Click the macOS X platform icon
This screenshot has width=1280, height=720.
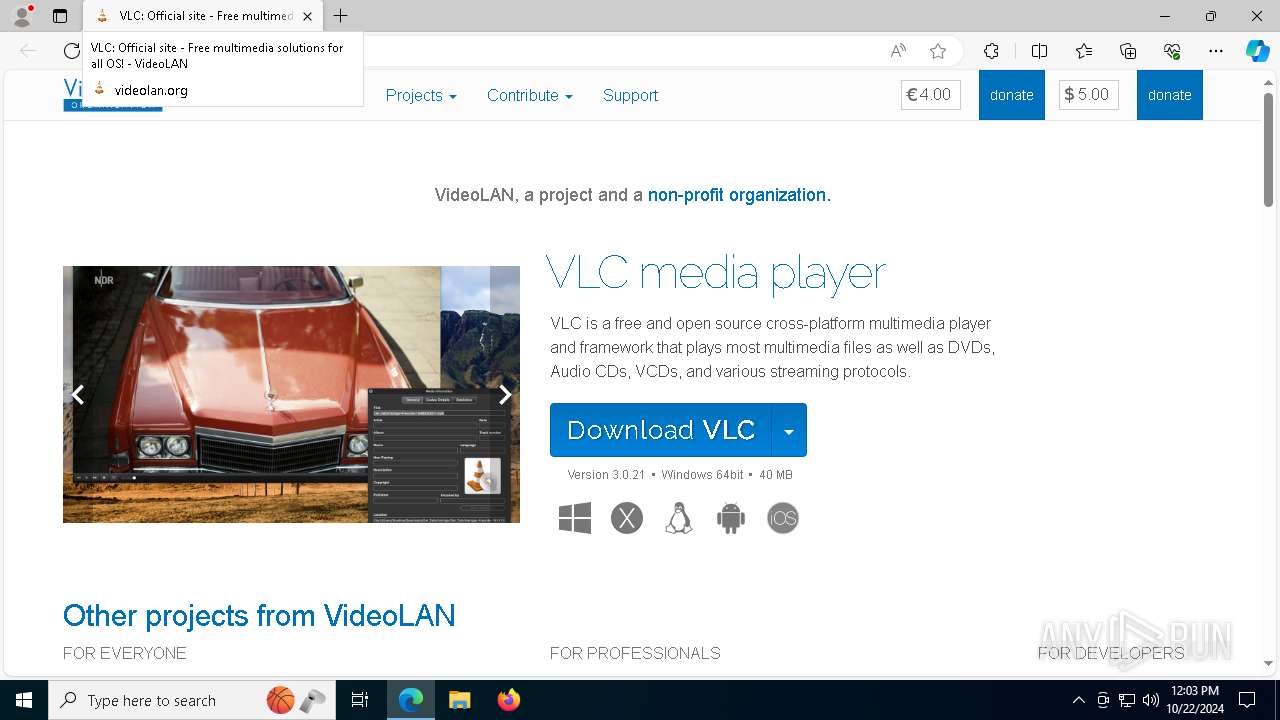coord(627,518)
